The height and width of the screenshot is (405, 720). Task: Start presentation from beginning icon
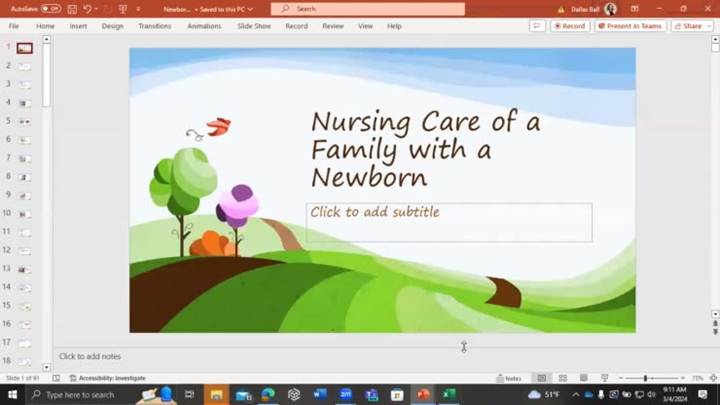click(123, 9)
